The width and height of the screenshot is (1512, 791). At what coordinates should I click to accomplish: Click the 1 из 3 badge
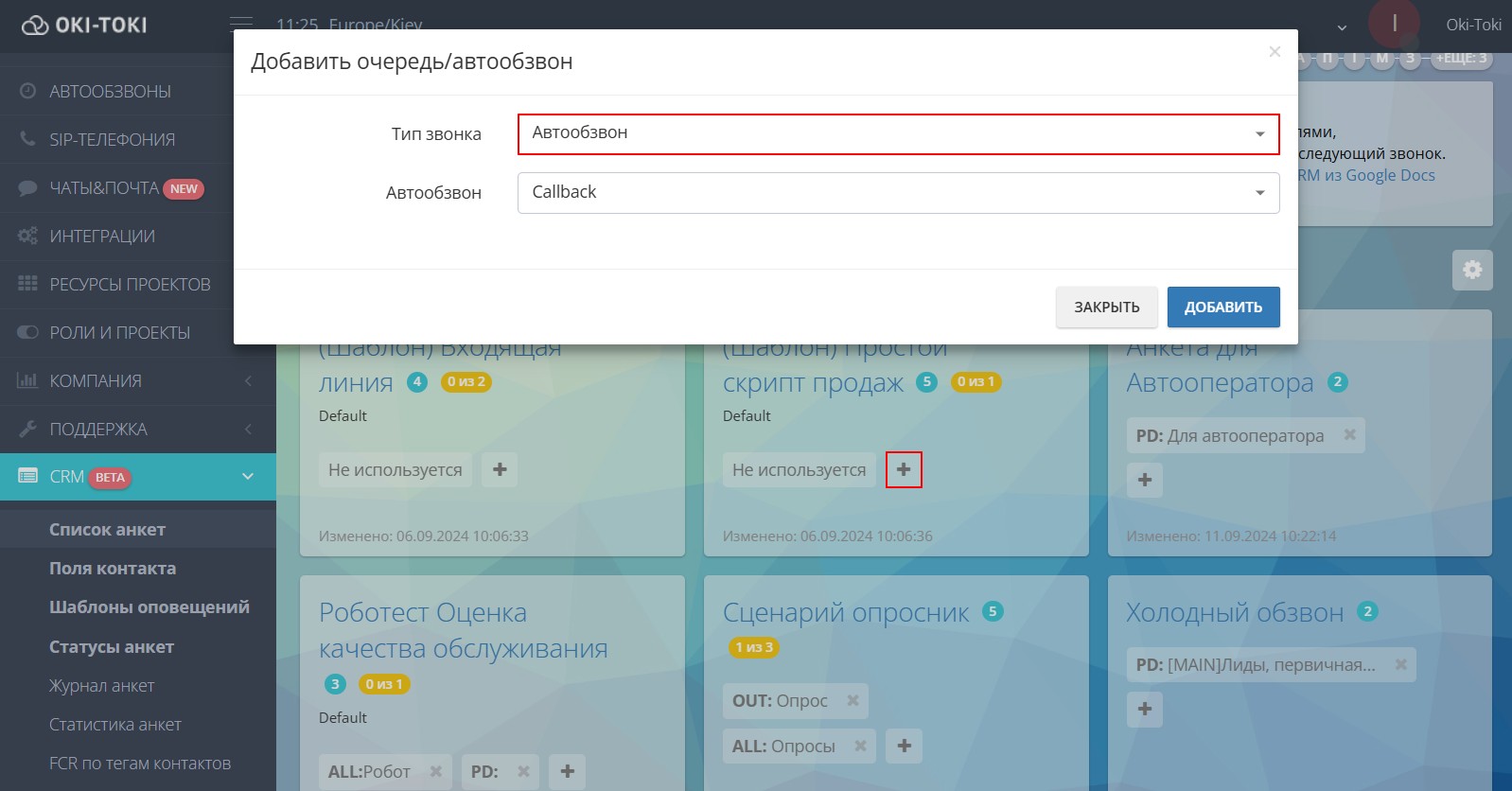pos(754,648)
